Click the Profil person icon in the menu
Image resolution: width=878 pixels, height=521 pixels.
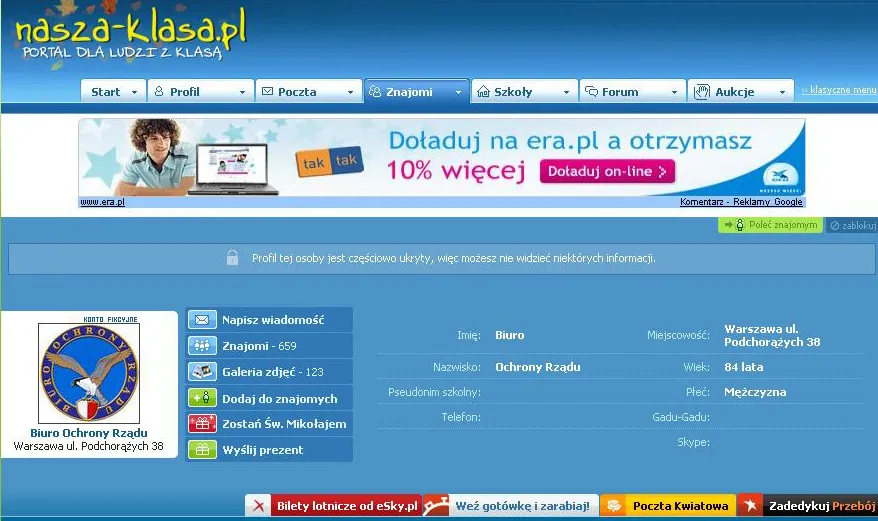tap(159, 91)
